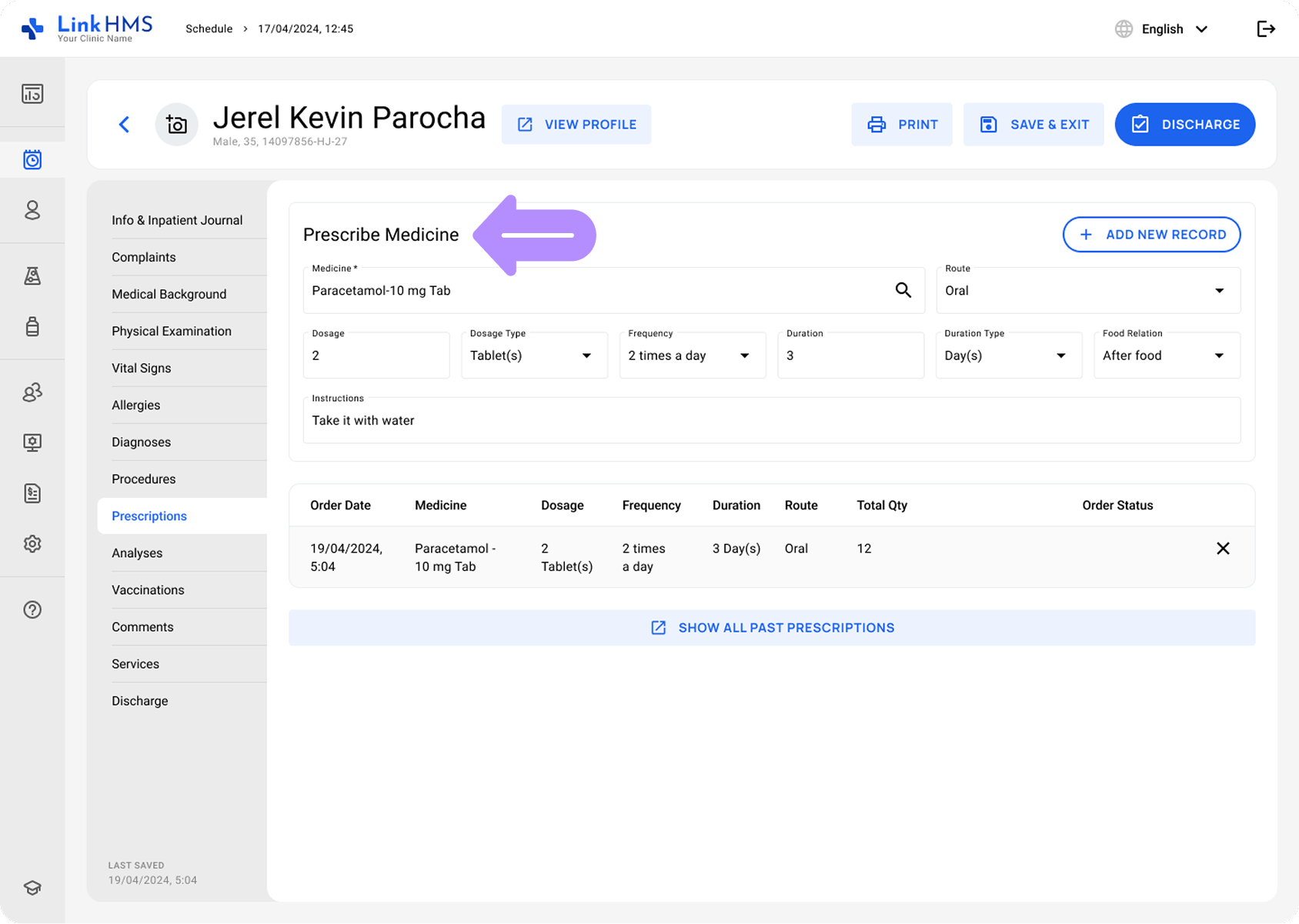The width and height of the screenshot is (1299, 924).
Task: Click the Total Qty value 12
Action: coord(864,549)
